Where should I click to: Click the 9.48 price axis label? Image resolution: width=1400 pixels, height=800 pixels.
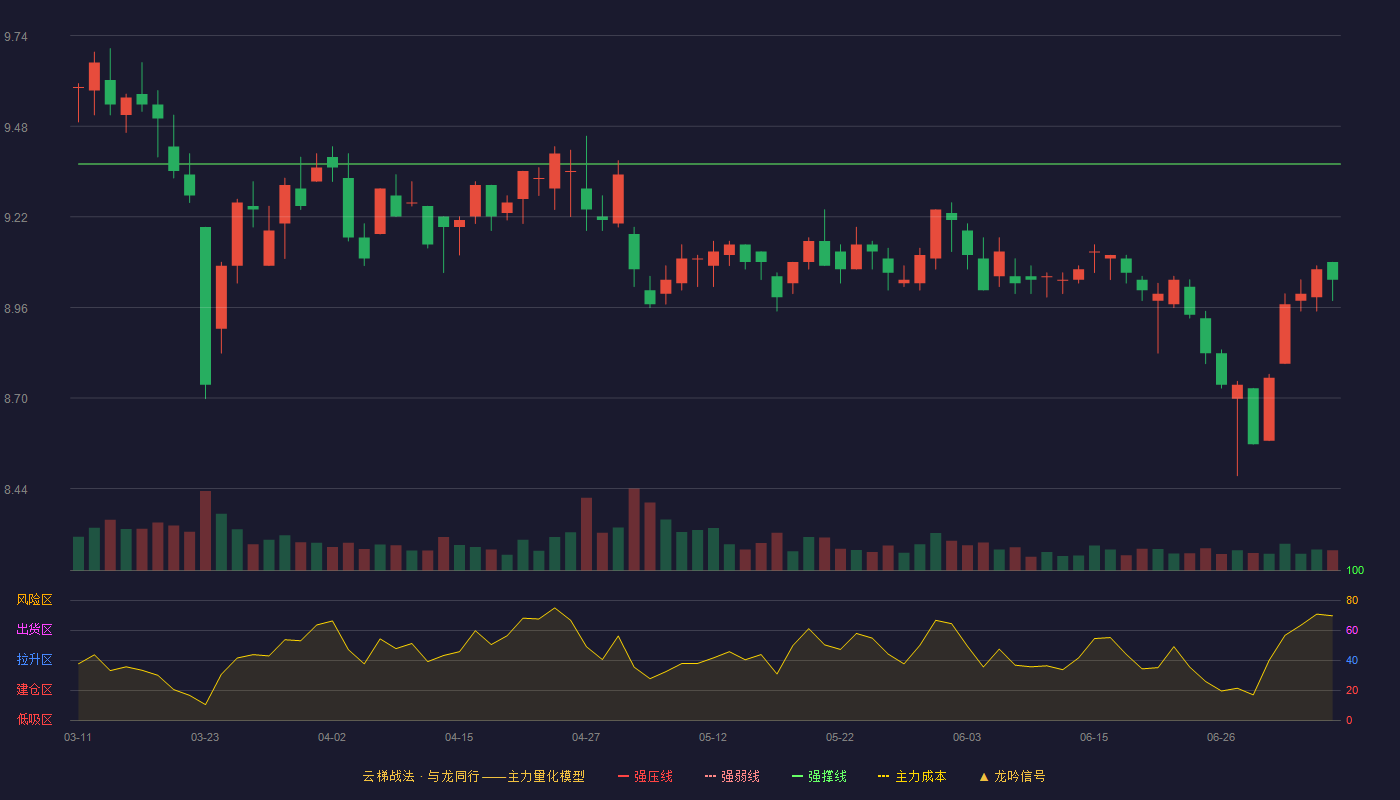16,128
